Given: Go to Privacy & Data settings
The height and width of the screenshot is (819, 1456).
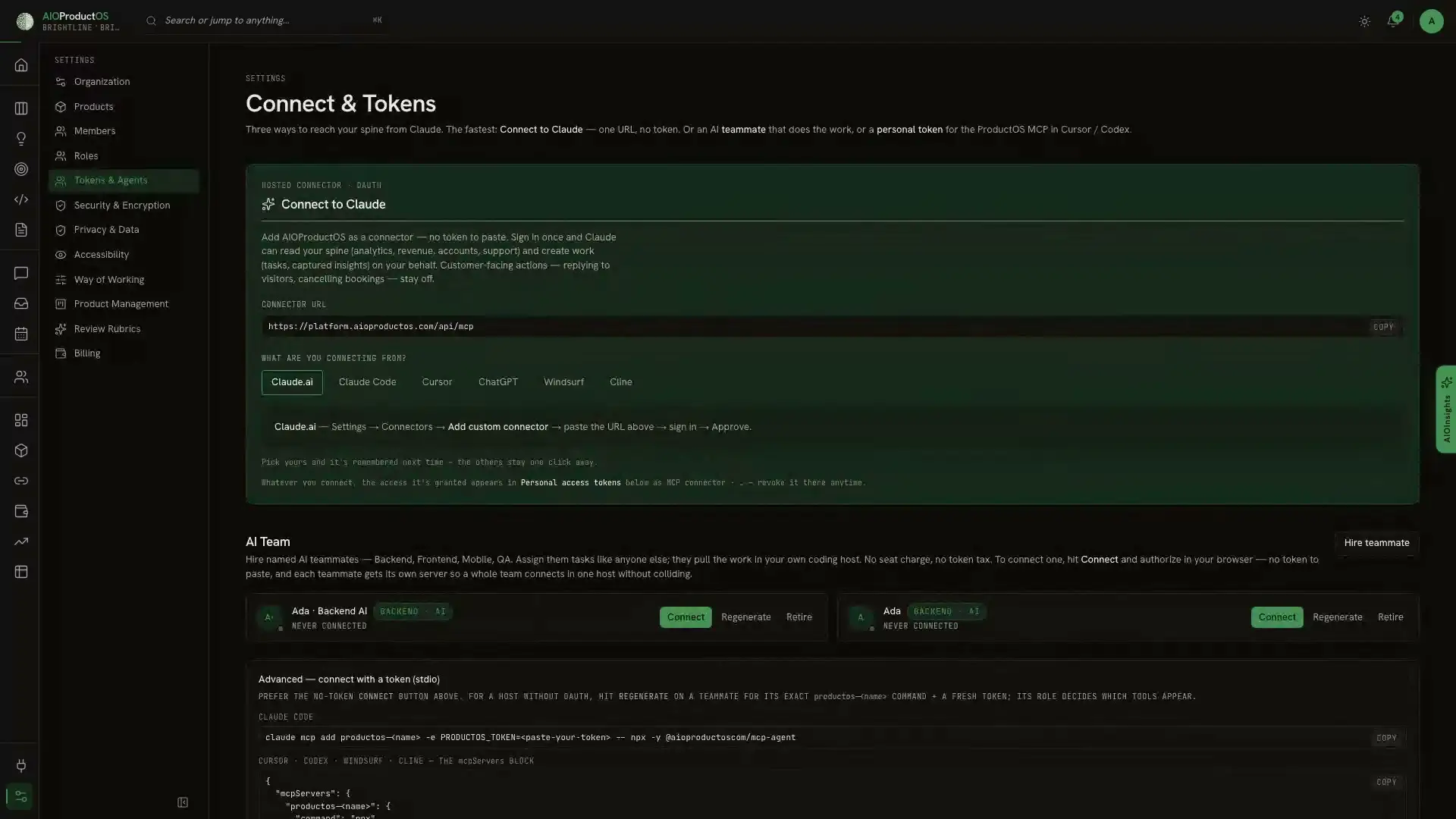Looking at the screenshot, I should [124, 230].
